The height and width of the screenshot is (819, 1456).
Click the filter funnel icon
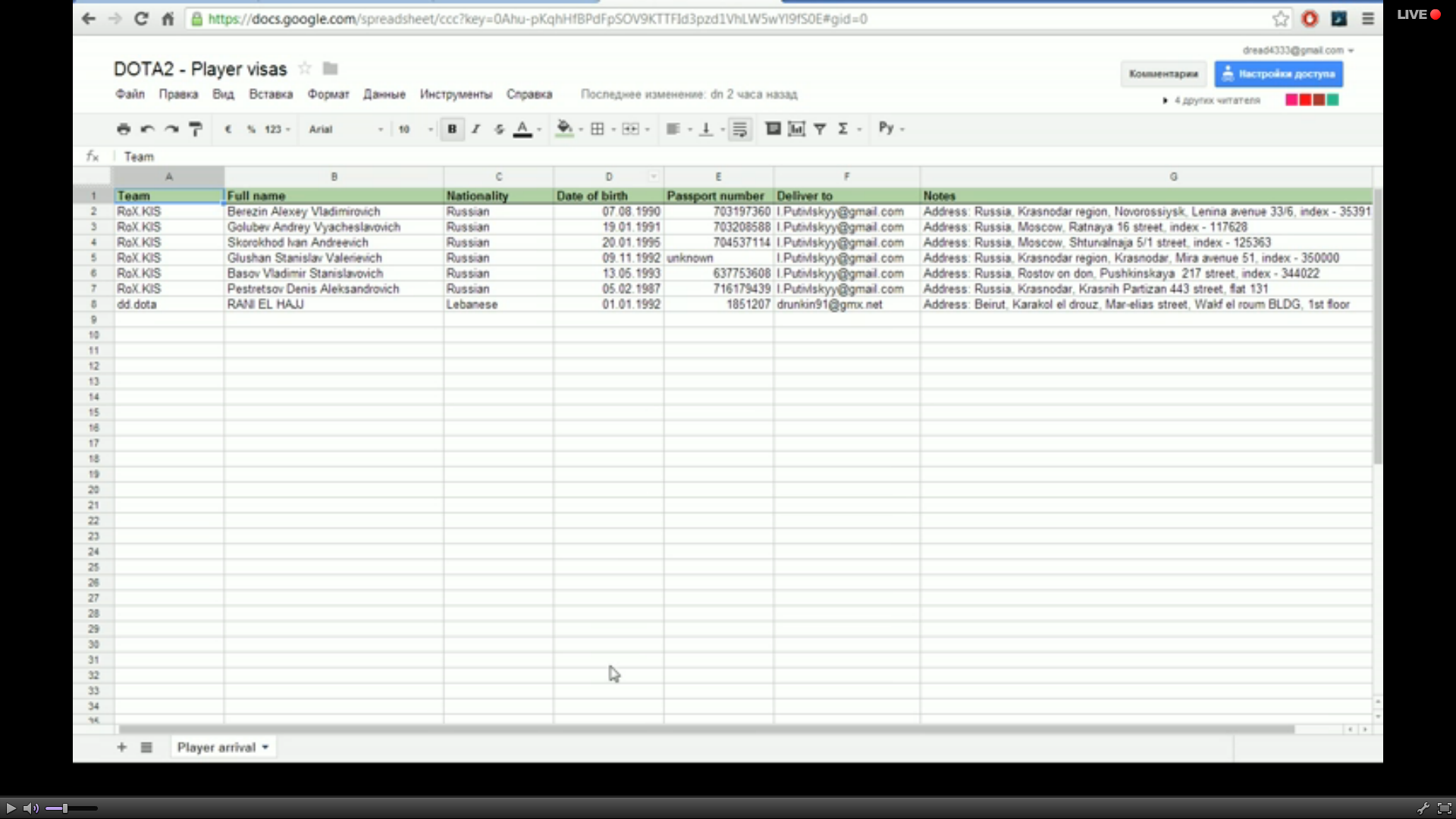820,129
